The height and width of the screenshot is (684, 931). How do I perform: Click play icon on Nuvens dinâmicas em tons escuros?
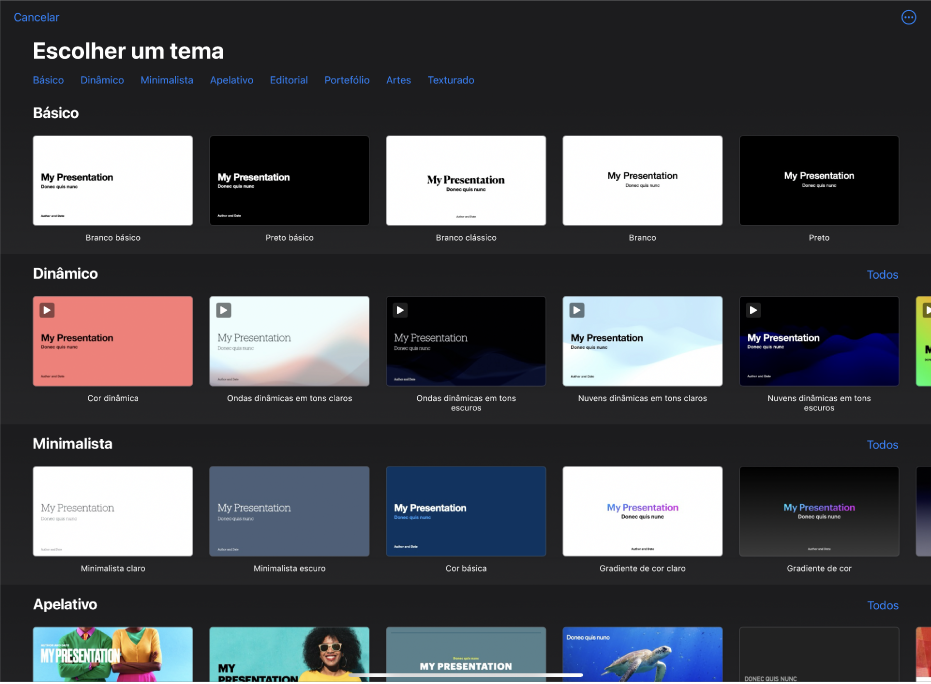pyautogui.click(x=753, y=310)
